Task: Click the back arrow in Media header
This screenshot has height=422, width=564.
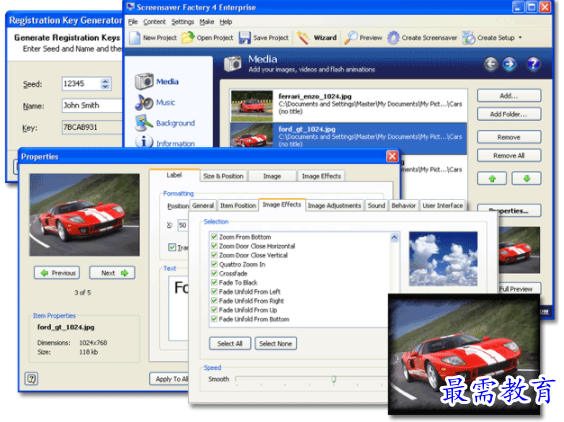Action: click(x=491, y=64)
